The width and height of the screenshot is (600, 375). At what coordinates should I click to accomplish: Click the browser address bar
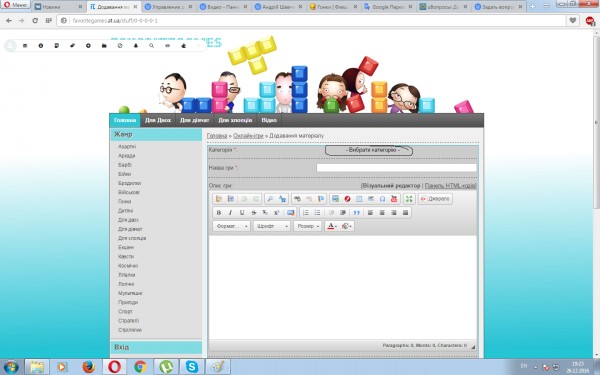[x=312, y=21]
